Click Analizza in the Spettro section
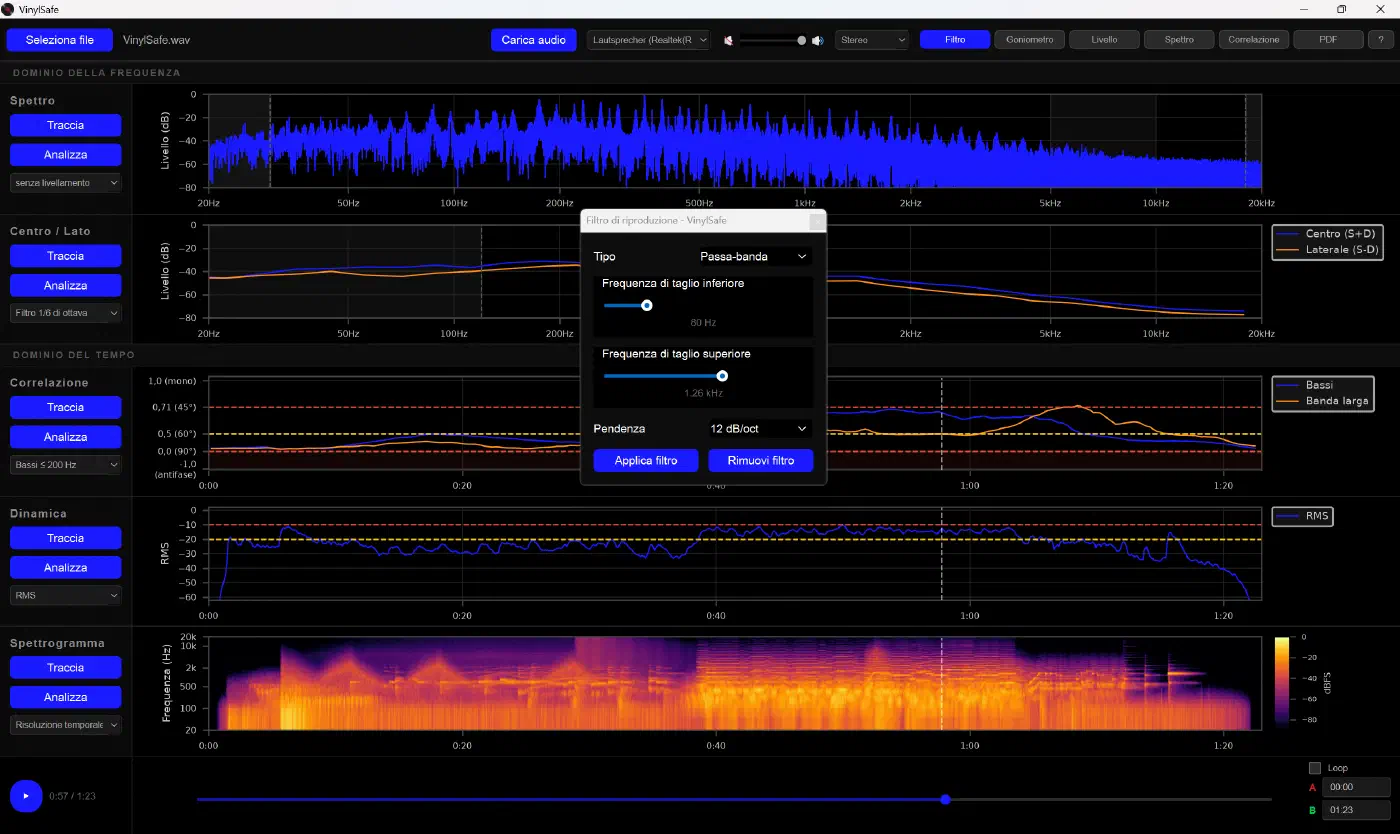1400x834 pixels. (x=66, y=155)
